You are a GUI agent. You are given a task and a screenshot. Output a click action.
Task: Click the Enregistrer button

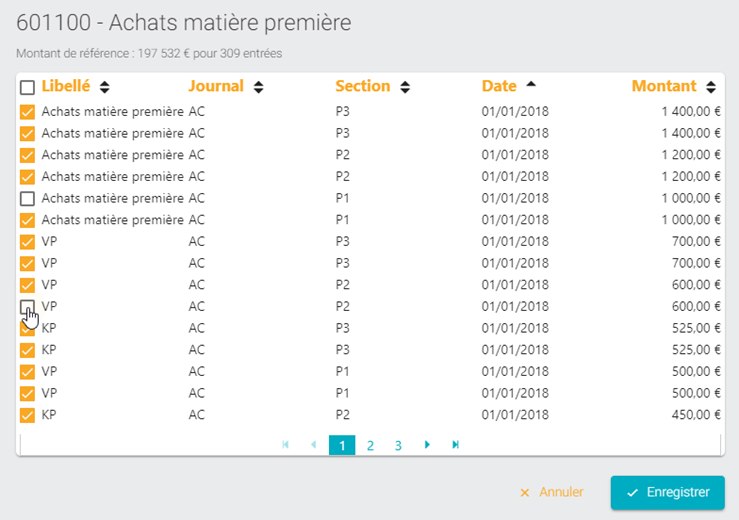(x=667, y=493)
